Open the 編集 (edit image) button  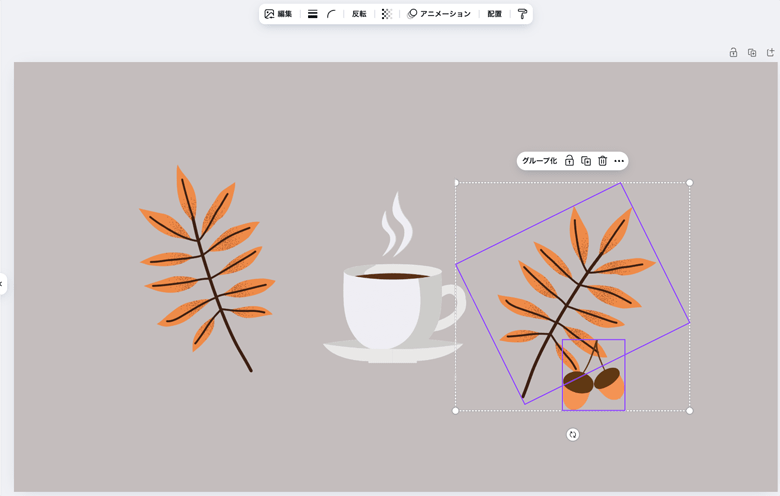pos(279,14)
